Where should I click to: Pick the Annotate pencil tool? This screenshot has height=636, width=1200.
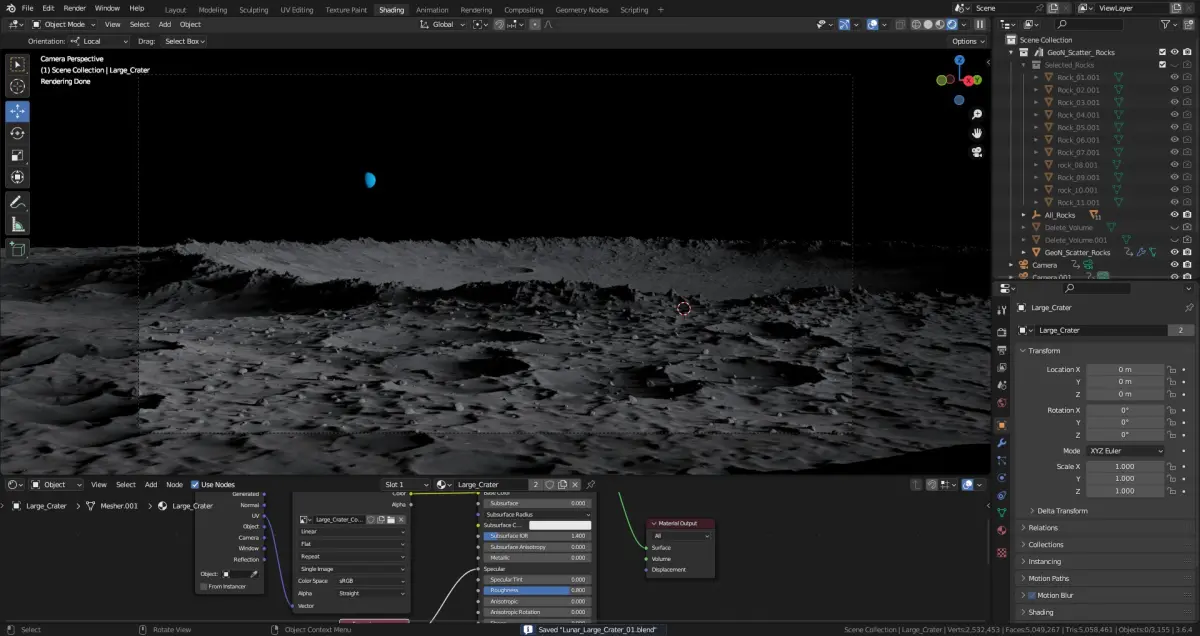(17, 202)
